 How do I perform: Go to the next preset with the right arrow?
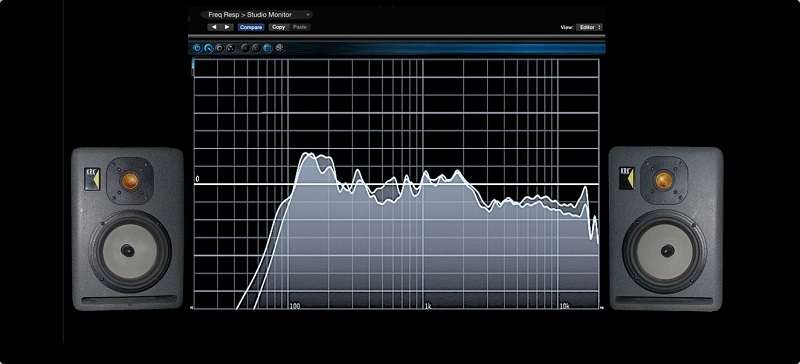pyautogui.click(x=227, y=27)
